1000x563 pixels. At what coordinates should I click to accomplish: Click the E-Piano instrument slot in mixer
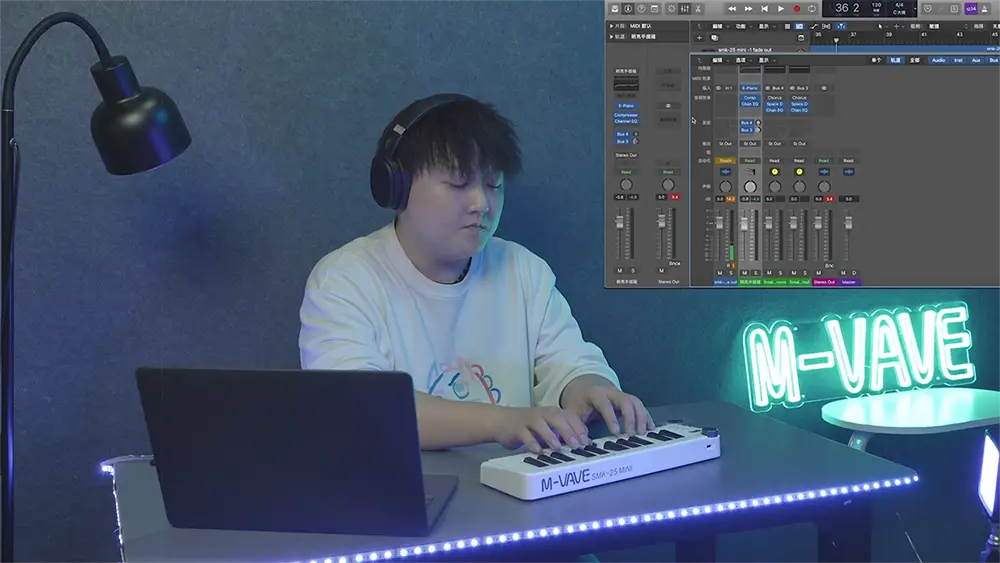750,88
